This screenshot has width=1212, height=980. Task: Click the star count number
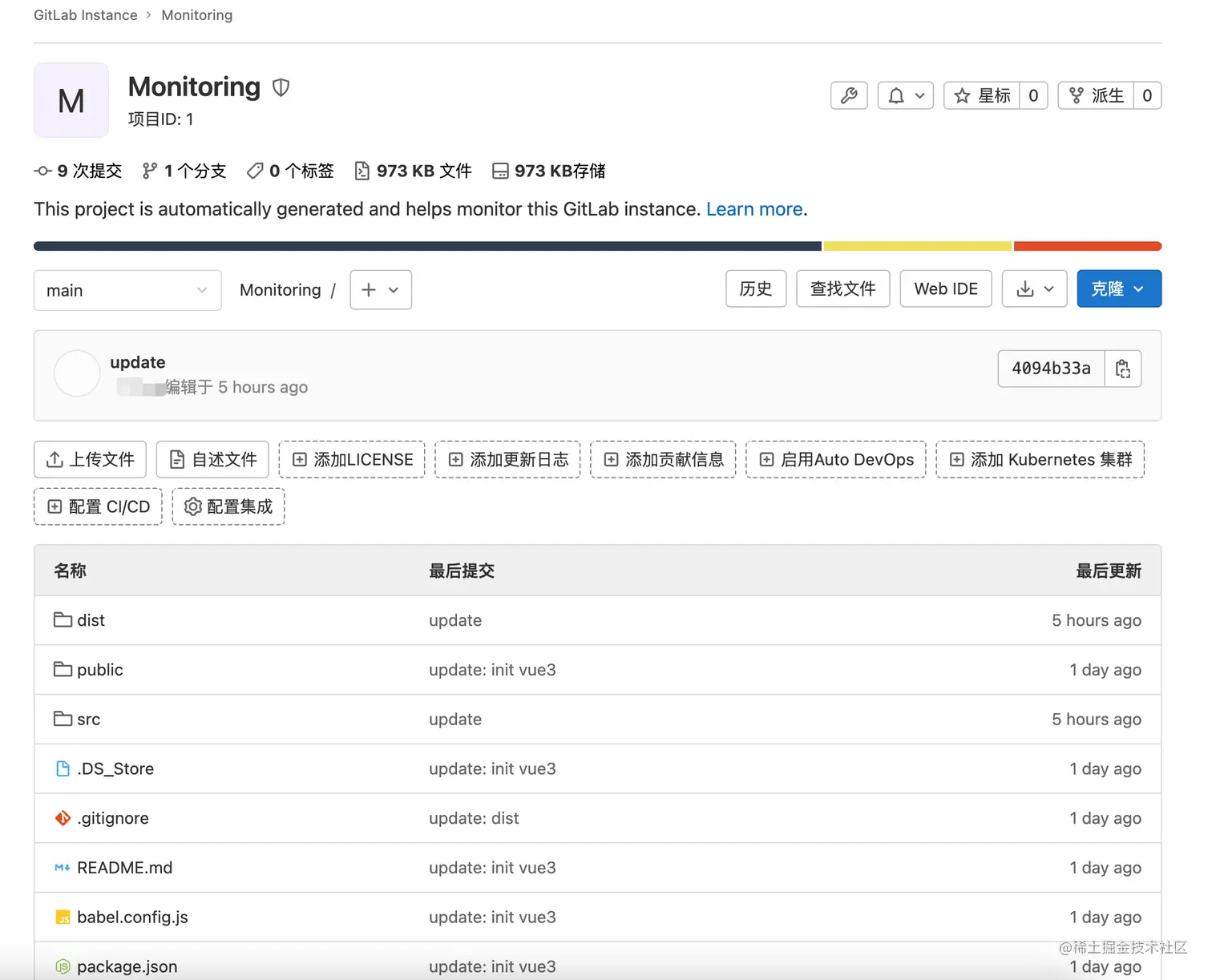pyautogui.click(x=1033, y=96)
